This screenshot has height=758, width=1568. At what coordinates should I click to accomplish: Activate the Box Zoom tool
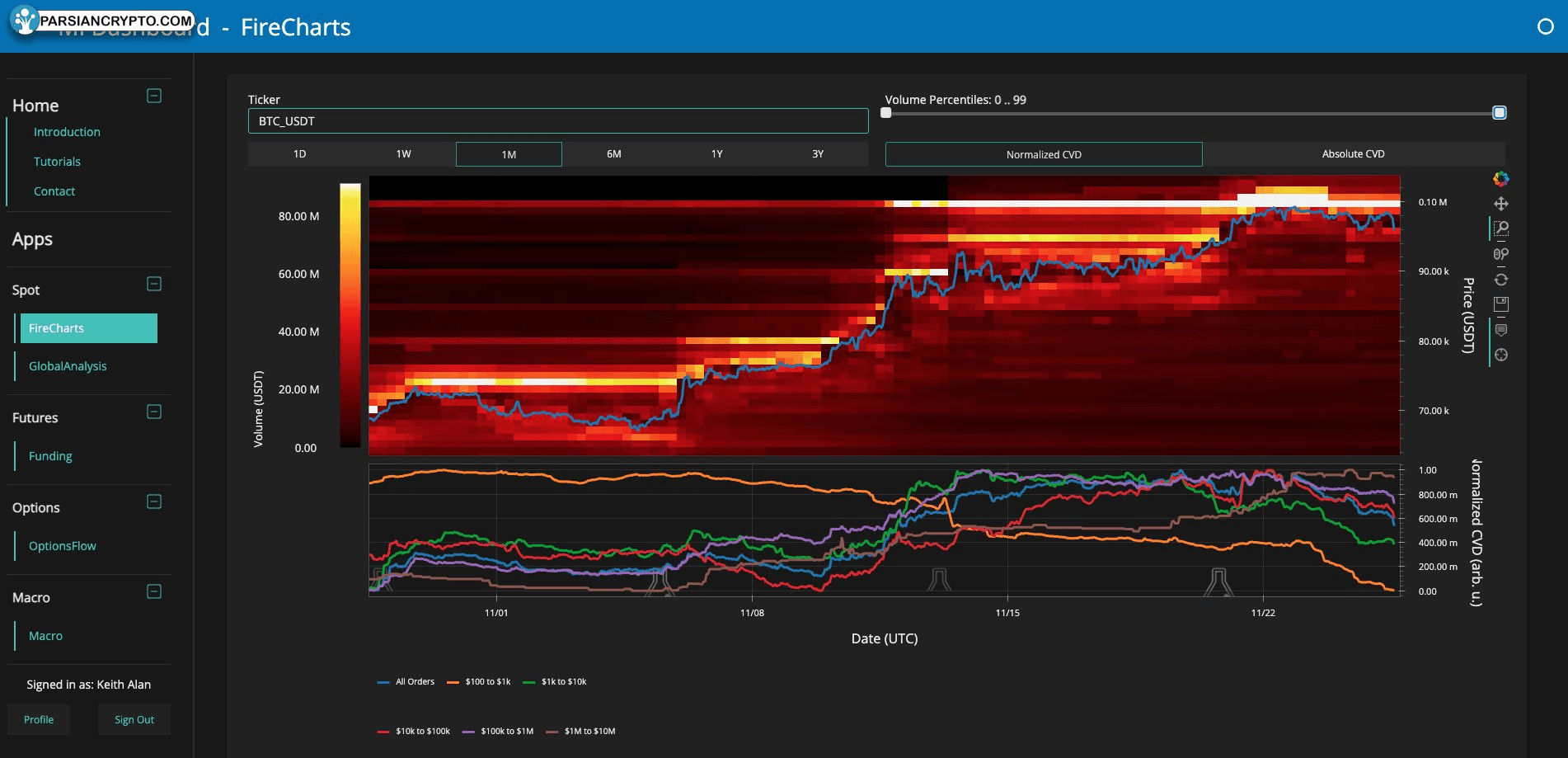[x=1501, y=228]
